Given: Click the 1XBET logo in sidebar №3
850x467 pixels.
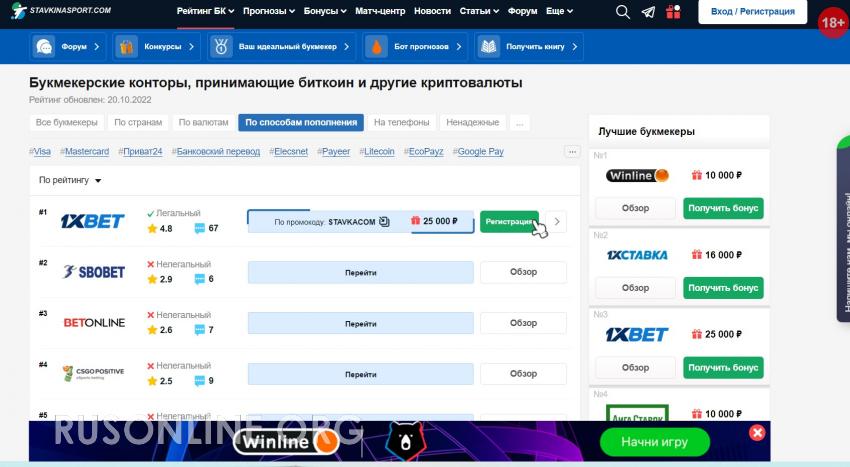Looking at the screenshot, I should click(x=637, y=335).
